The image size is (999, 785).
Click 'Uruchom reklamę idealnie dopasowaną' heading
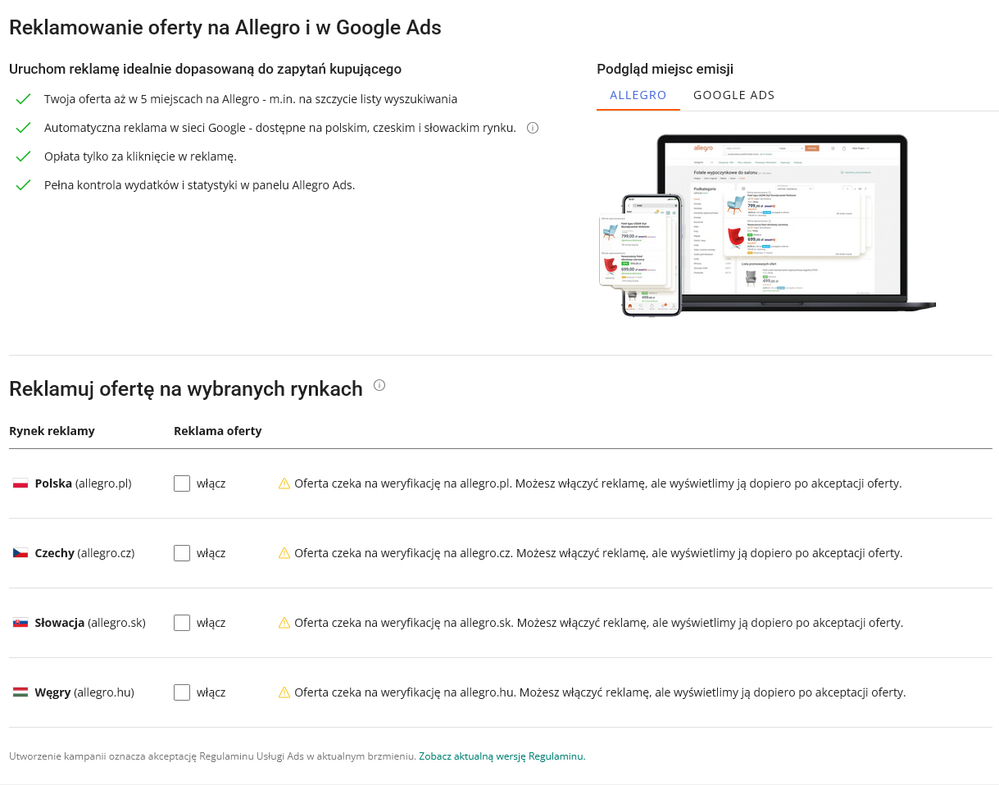pyautogui.click(x=205, y=69)
